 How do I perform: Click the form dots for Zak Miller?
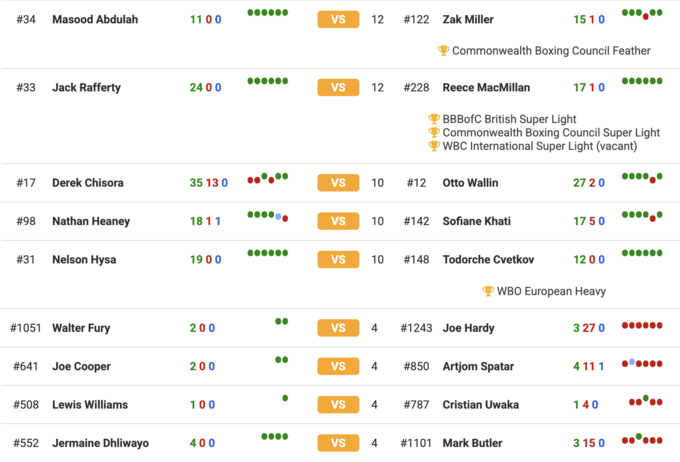point(642,14)
